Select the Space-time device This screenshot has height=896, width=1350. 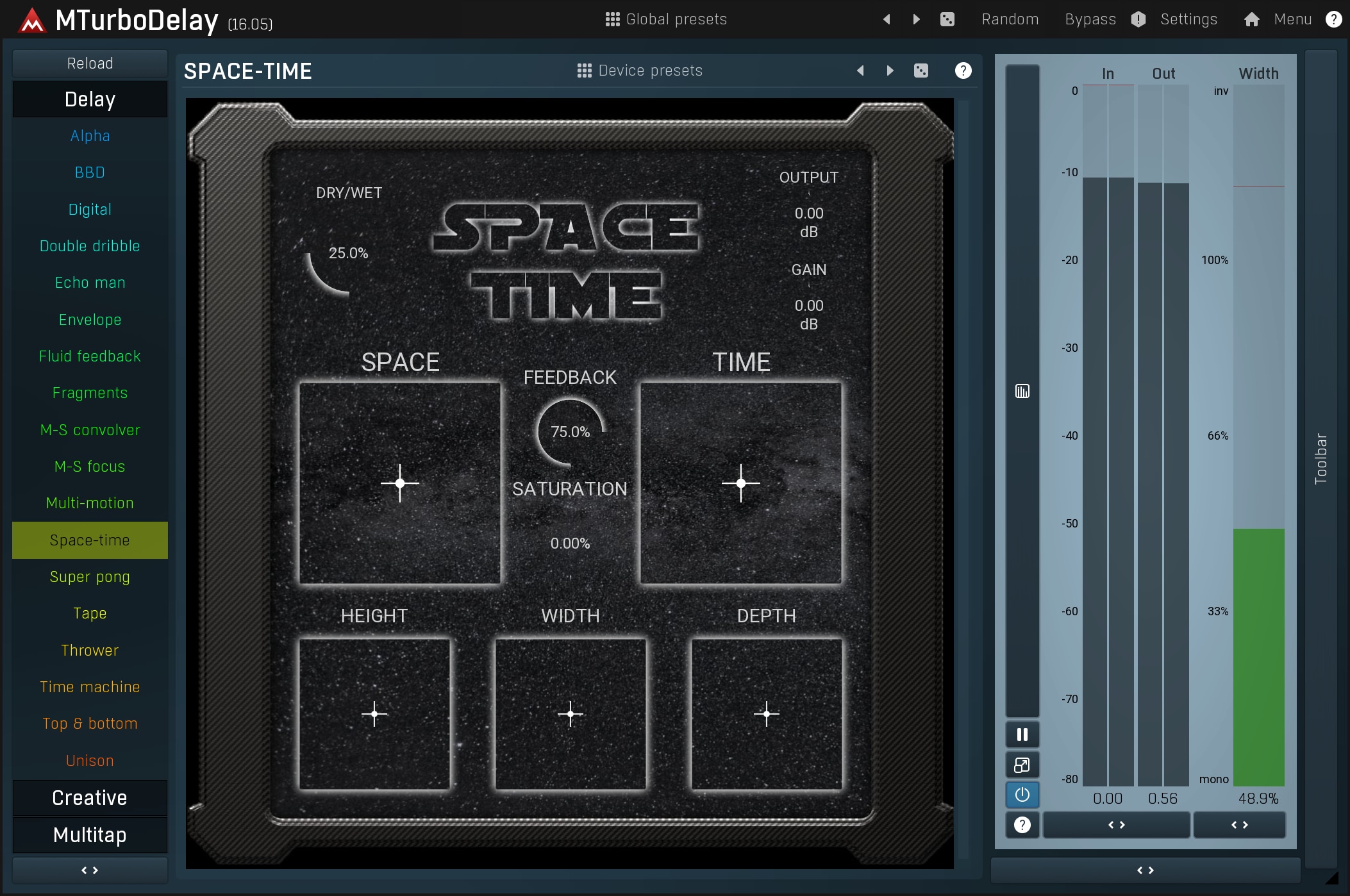pos(90,540)
